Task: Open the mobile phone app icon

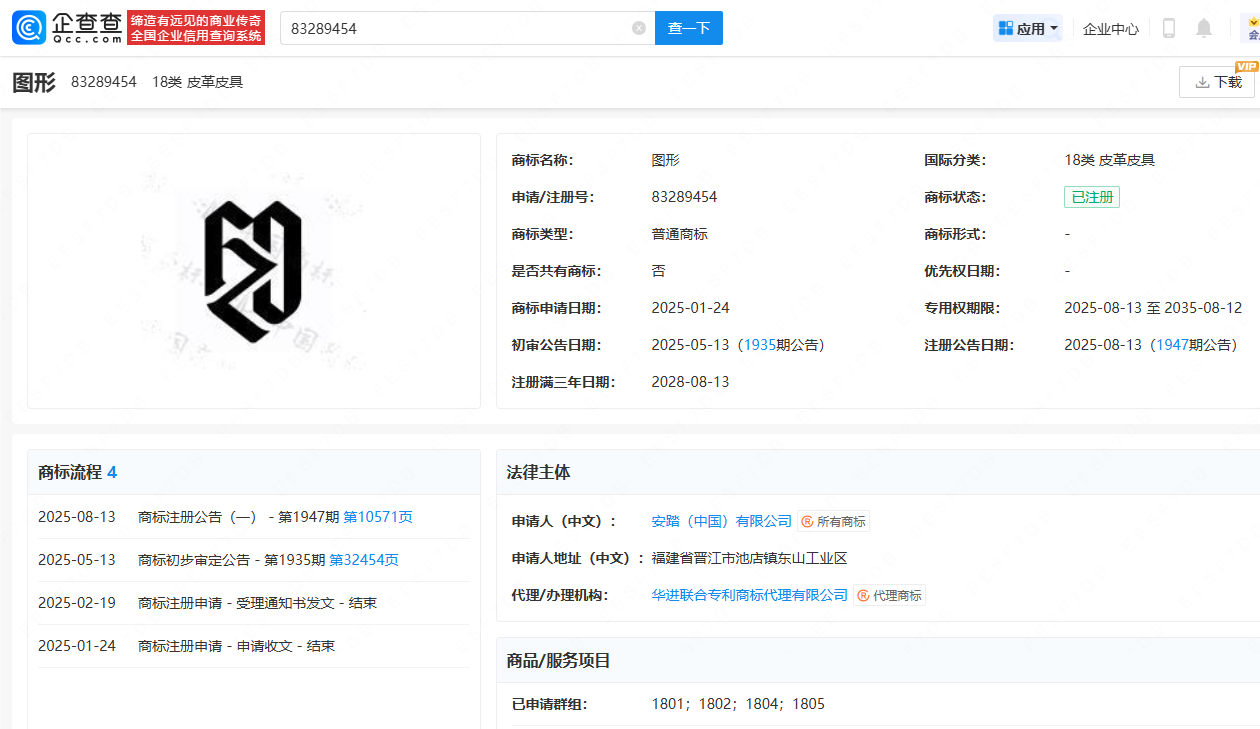Action: [x=1169, y=28]
